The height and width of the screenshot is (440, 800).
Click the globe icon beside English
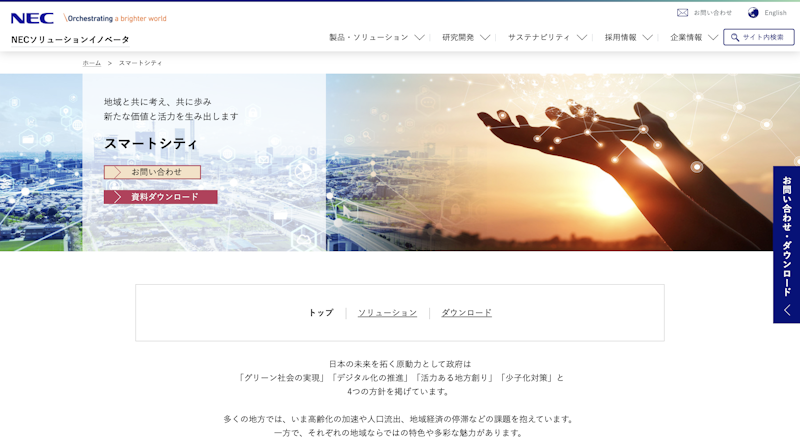click(x=753, y=13)
